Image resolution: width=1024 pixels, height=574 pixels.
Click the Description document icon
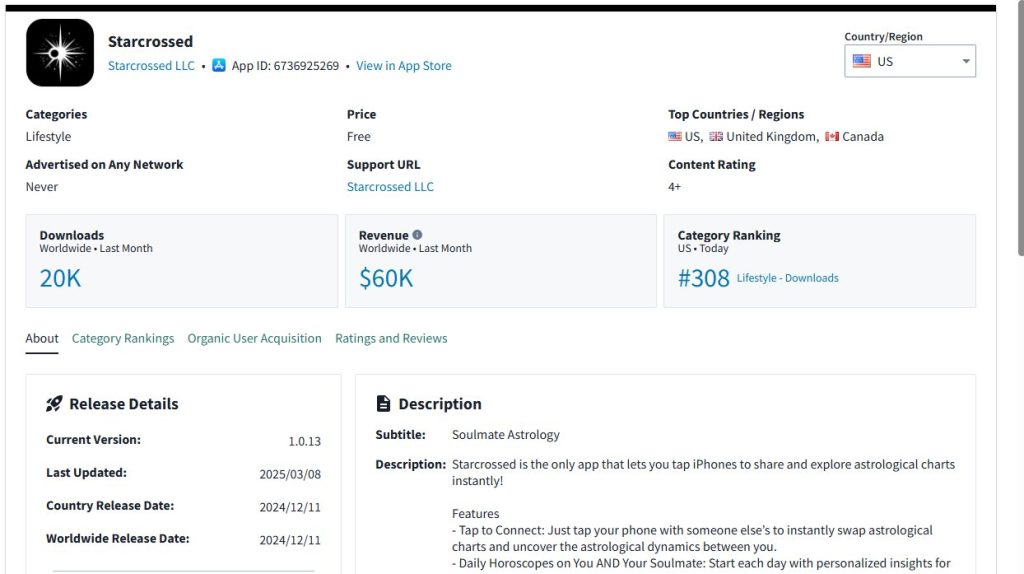(x=383, y=404)
